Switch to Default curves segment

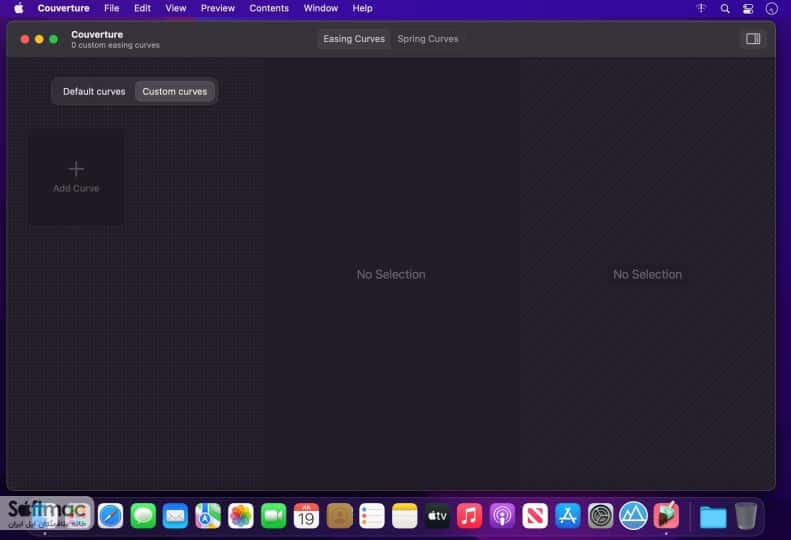coord(94,91)
